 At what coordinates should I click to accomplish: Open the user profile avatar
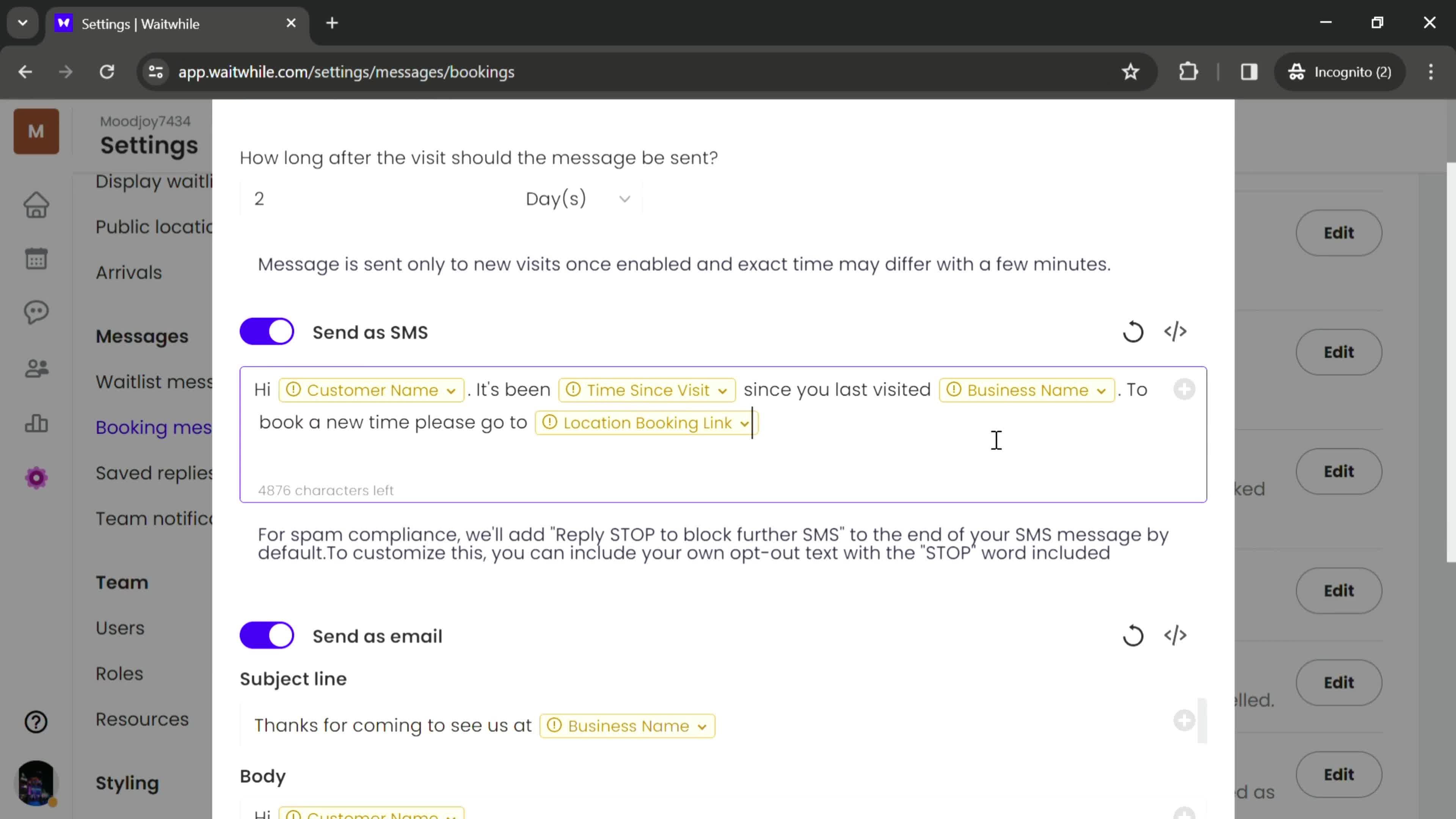(36, 783)
